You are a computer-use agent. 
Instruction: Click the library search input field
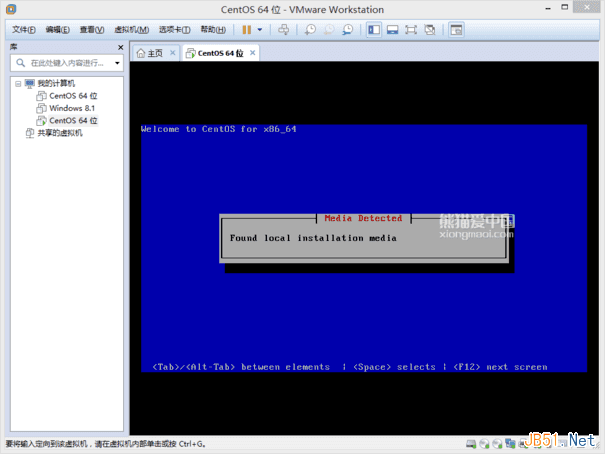(x=67, y=63)
